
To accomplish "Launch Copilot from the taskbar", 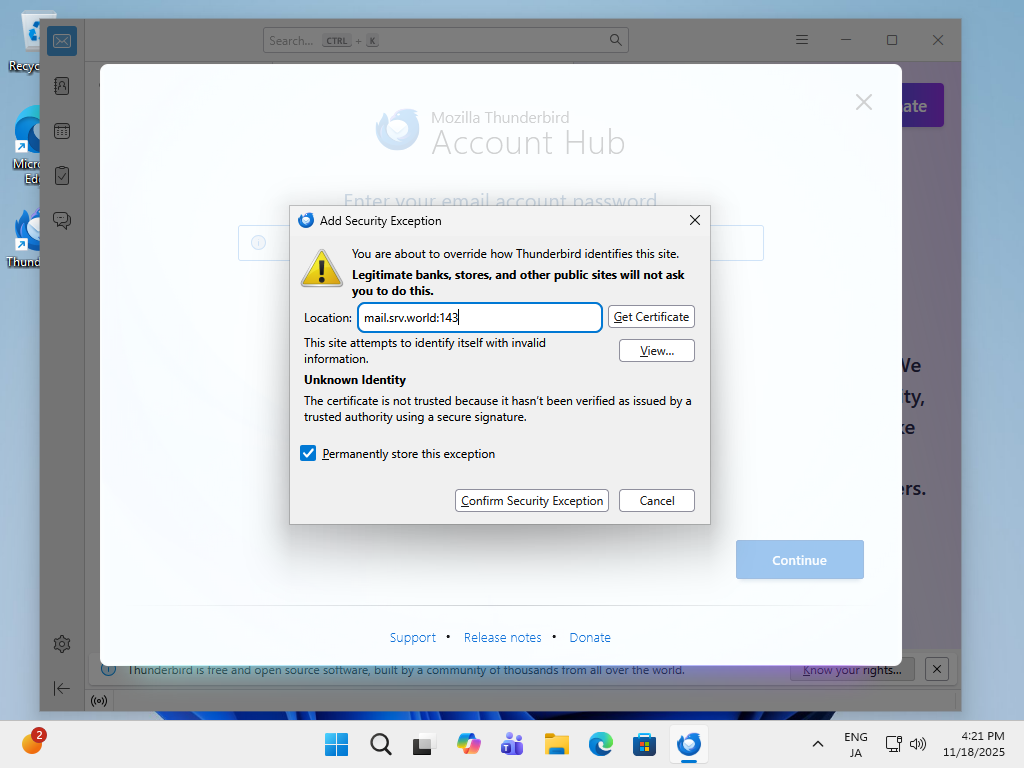I will pos(468,744).
